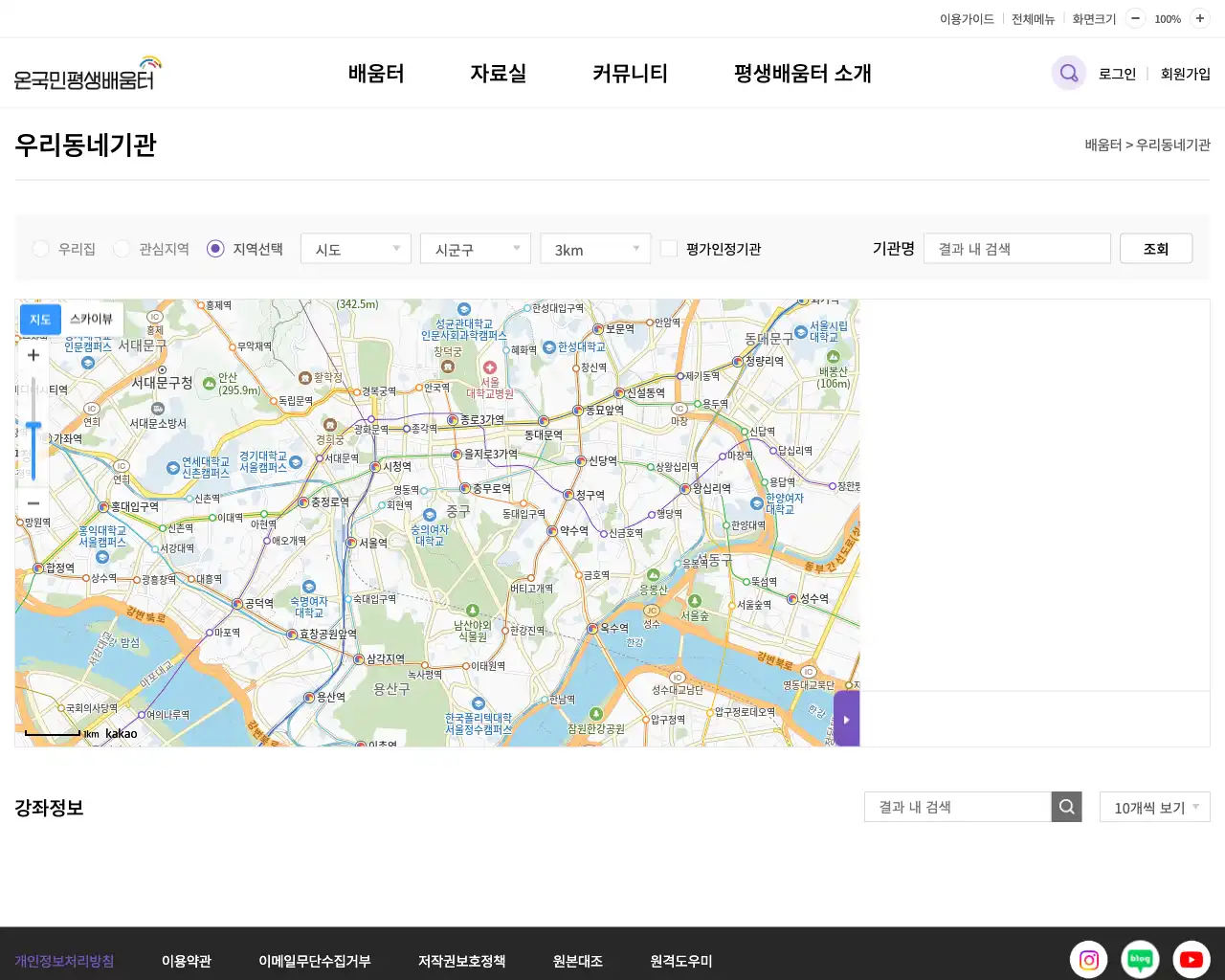
Task: Click the 서울 대학교병원 hospital marker on map
Action: pos(490,367)
